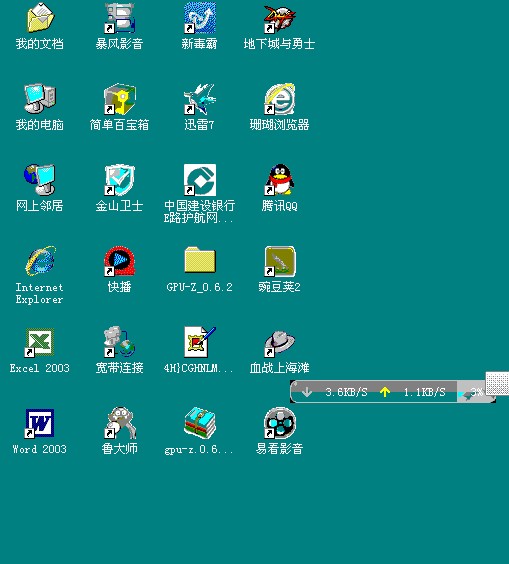Open the Internet Explorer icon
This screenshot has width=509, height=564.
pyautogui.click(x=40, y=261)
